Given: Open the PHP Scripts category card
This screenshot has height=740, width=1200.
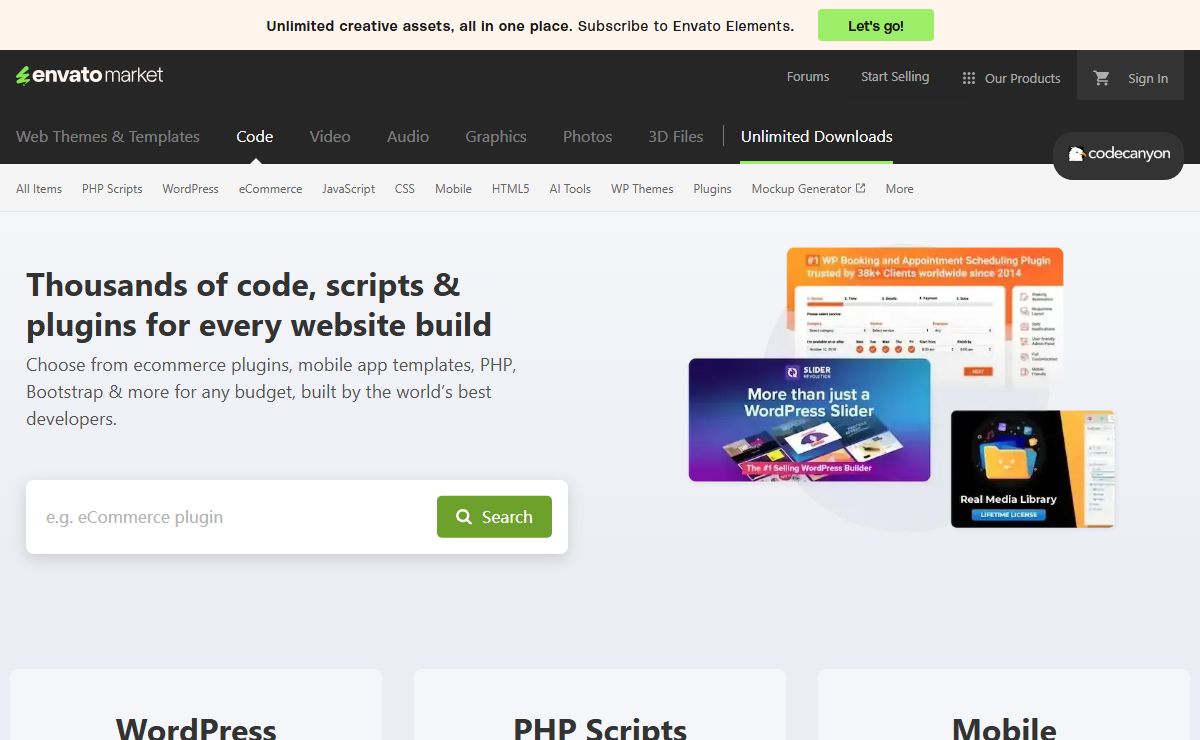Looking at the screenshot, I should tap(600, 705).
